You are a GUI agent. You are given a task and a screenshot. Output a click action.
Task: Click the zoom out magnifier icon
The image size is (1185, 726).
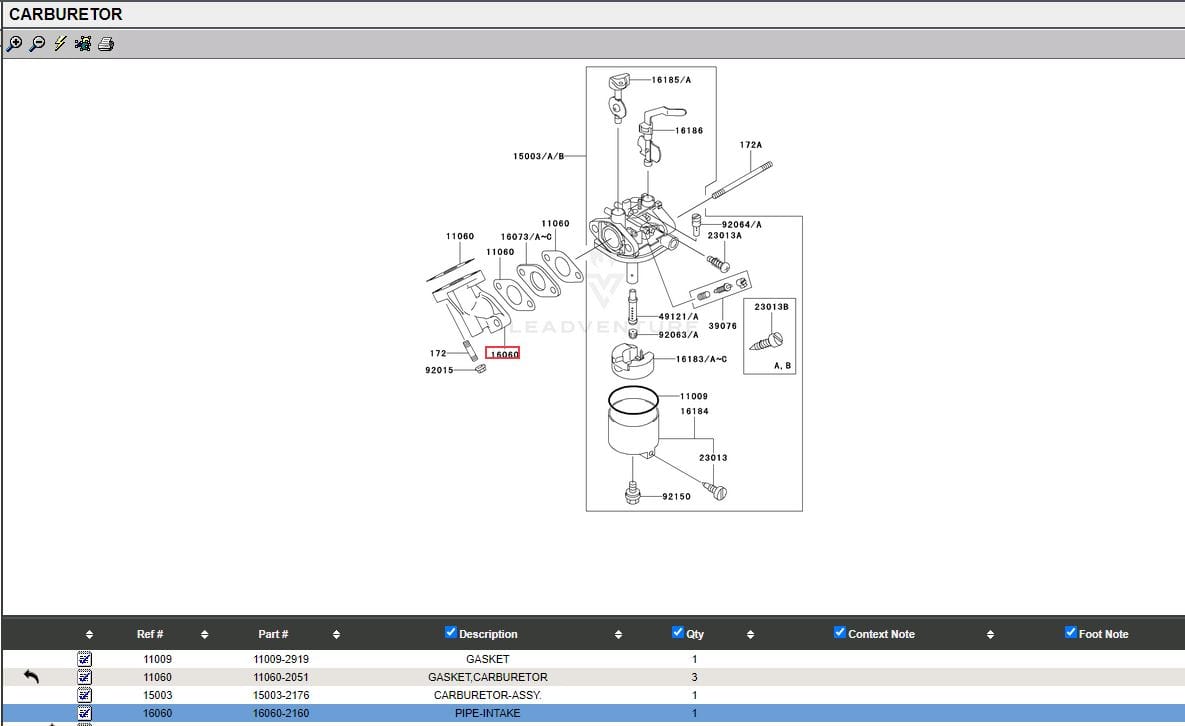coord(37,44)
